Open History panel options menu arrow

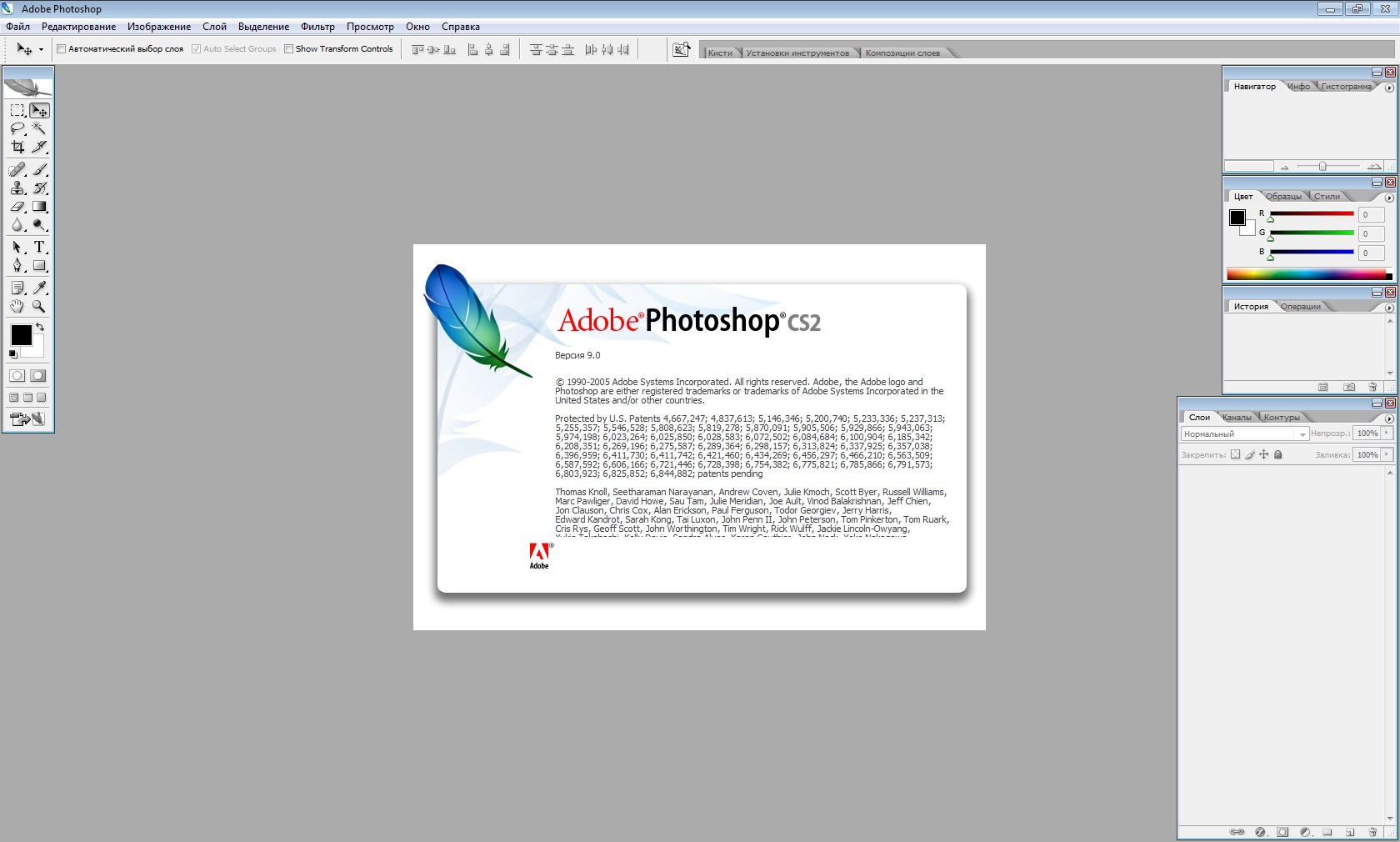pyautogui.click(x=1389, y=308)
